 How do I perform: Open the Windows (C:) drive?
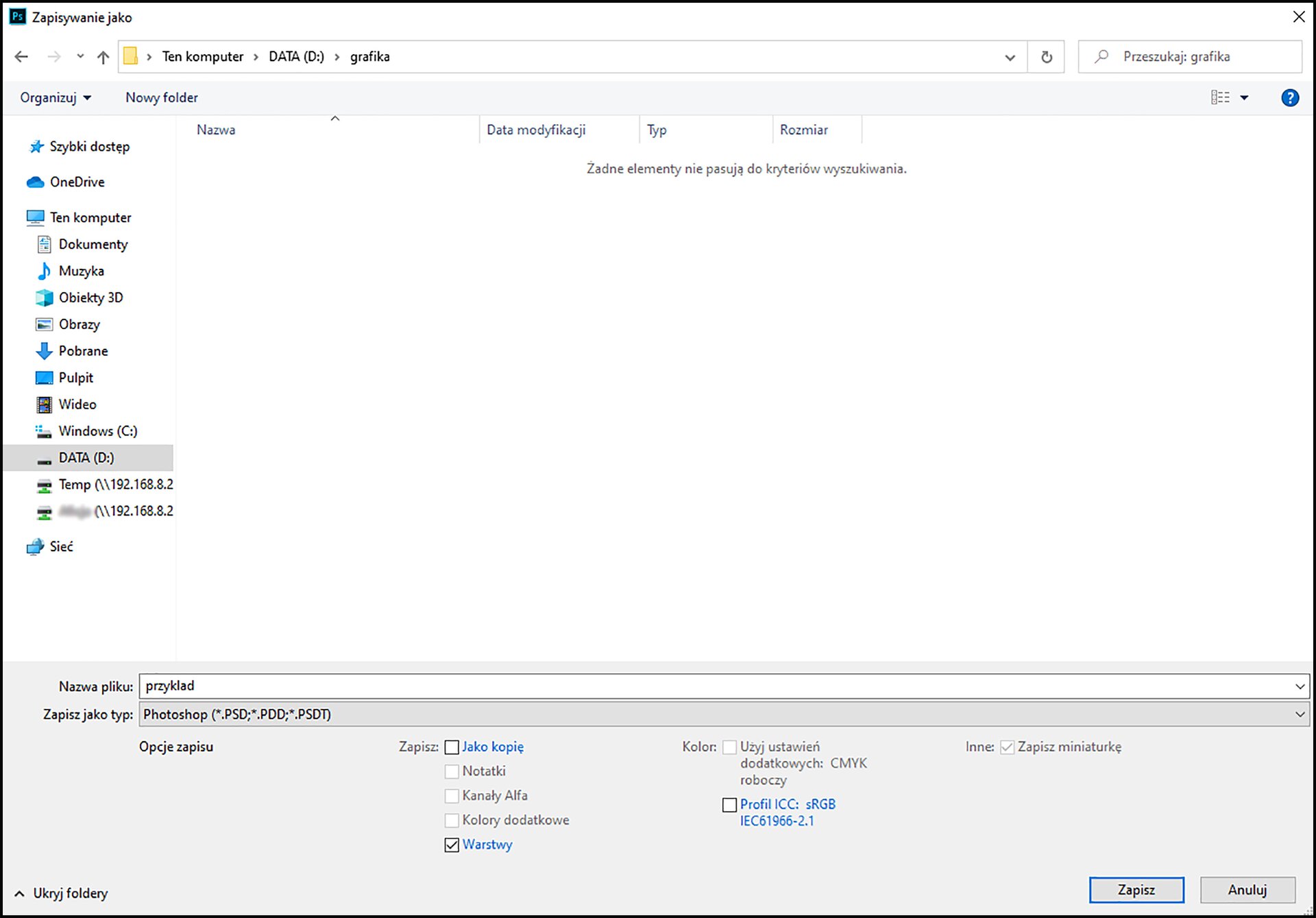[97, 431]
